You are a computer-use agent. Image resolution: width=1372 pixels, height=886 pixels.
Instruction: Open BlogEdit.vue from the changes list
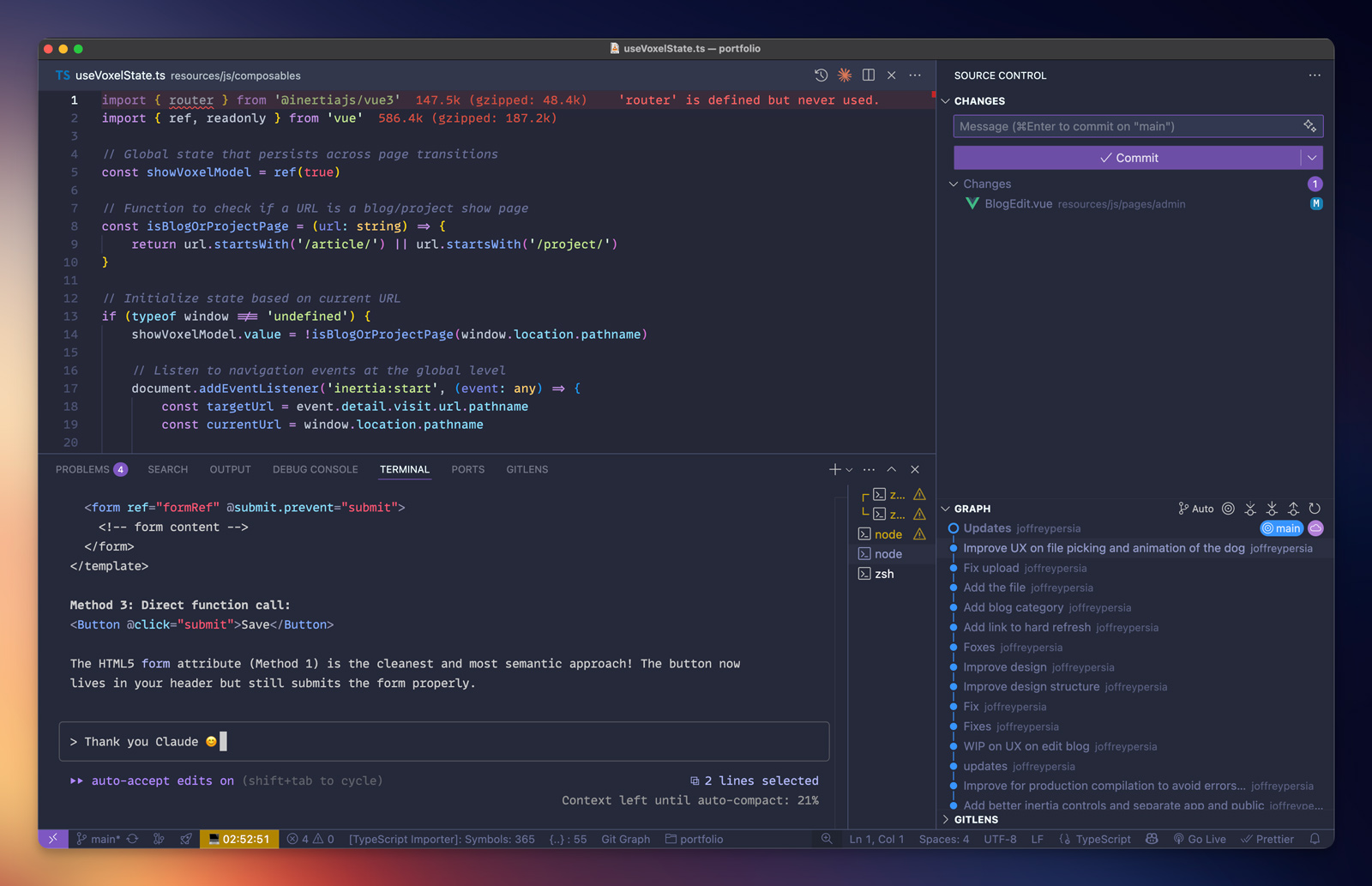click(x=1018, y=204)
